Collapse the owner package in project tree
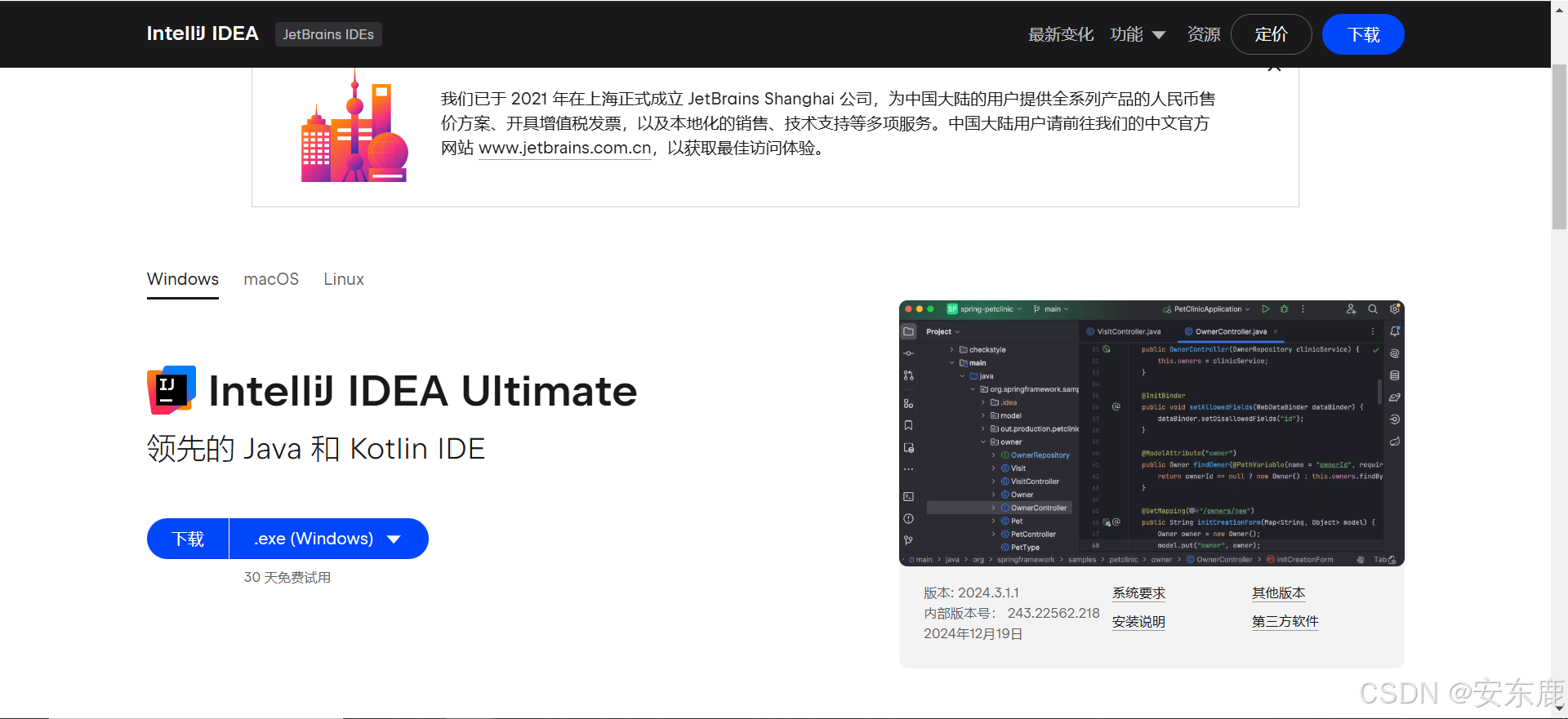The height and width of the screenshot is (719, 1568). pyautogui.click(x=983, y=442)
